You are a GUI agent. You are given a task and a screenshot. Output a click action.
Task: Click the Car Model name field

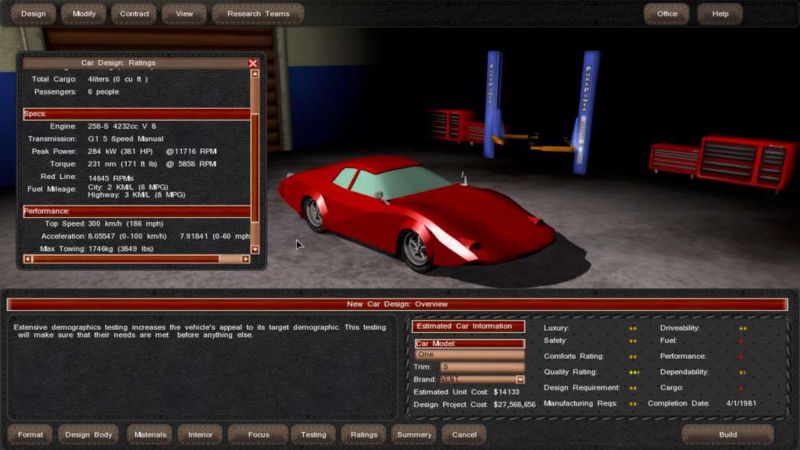click(469, 354)
